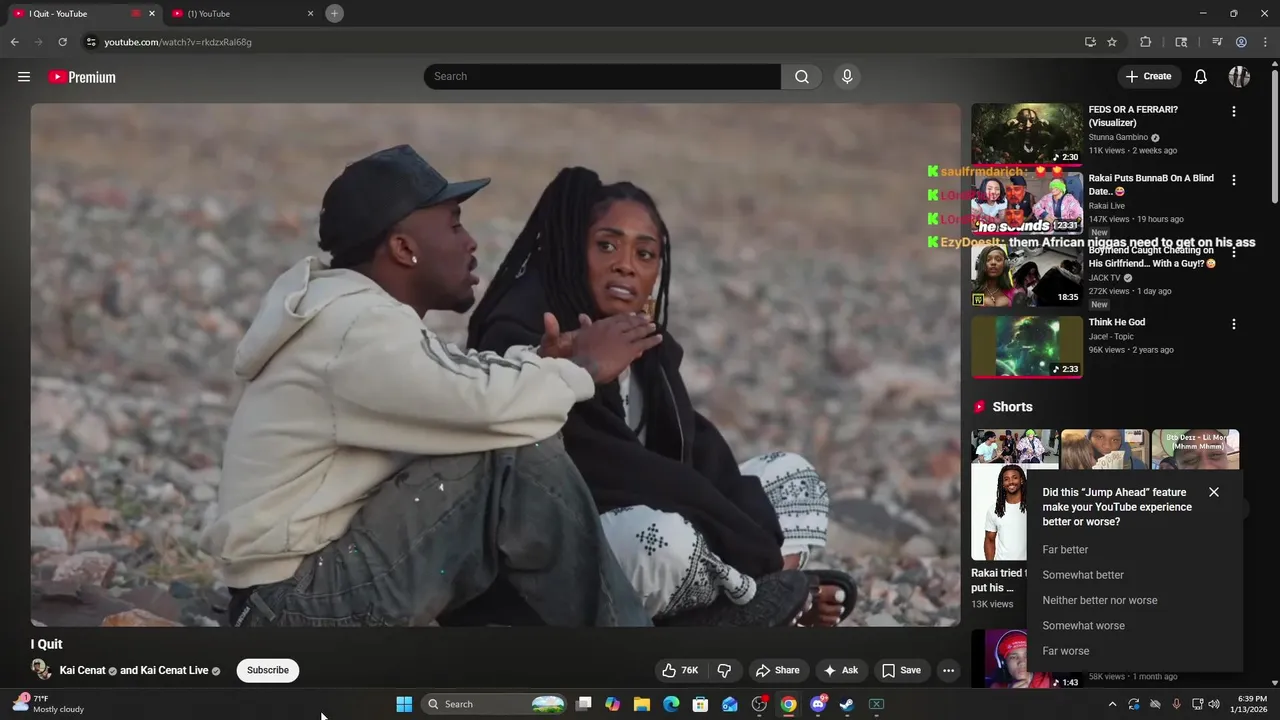Image resolution: width=1280 pixels, height=720 pixels.
Task: Click the Ask button
Action: tap(840, 670)
